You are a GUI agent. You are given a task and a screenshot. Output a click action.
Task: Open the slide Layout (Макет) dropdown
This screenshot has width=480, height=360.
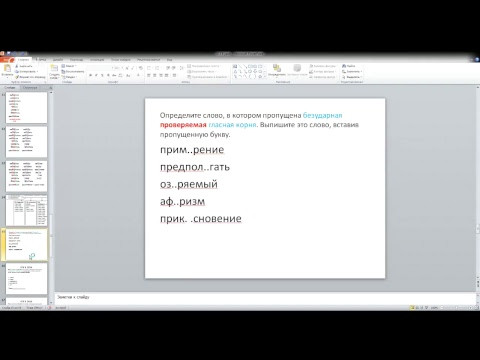click(69, 66)
